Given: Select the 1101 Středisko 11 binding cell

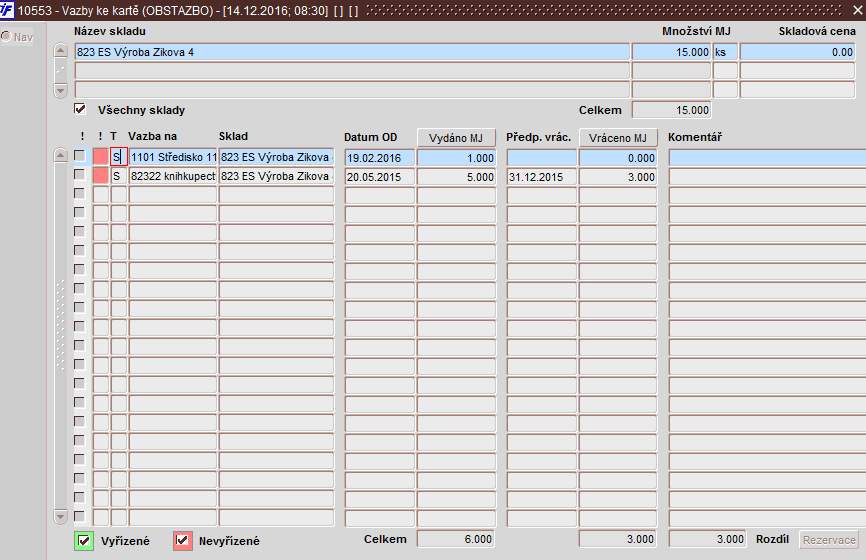Looking at the screenshot, I should [x=173, y=157].
